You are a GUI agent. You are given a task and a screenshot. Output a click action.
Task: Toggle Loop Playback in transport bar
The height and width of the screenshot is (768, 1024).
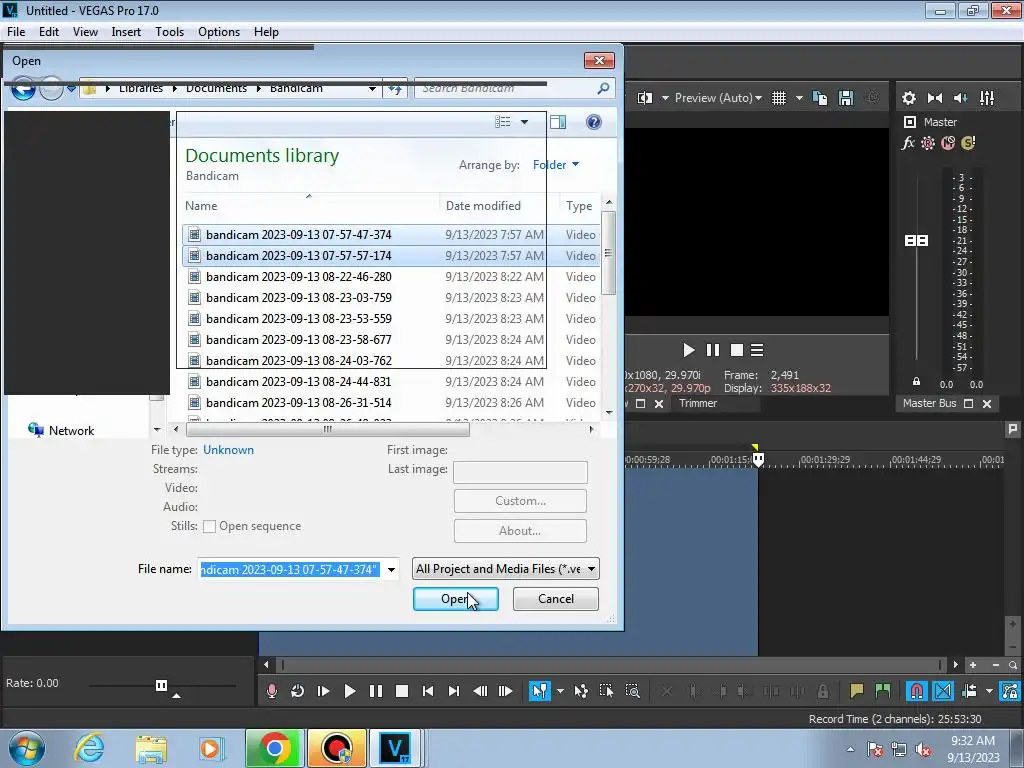pyautogui.click(x=297, y=691)
